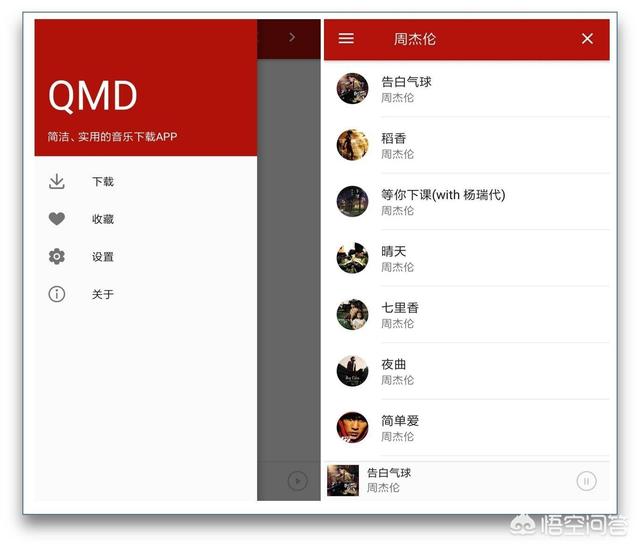Click artist name under 简单爱

pos(397,437)
